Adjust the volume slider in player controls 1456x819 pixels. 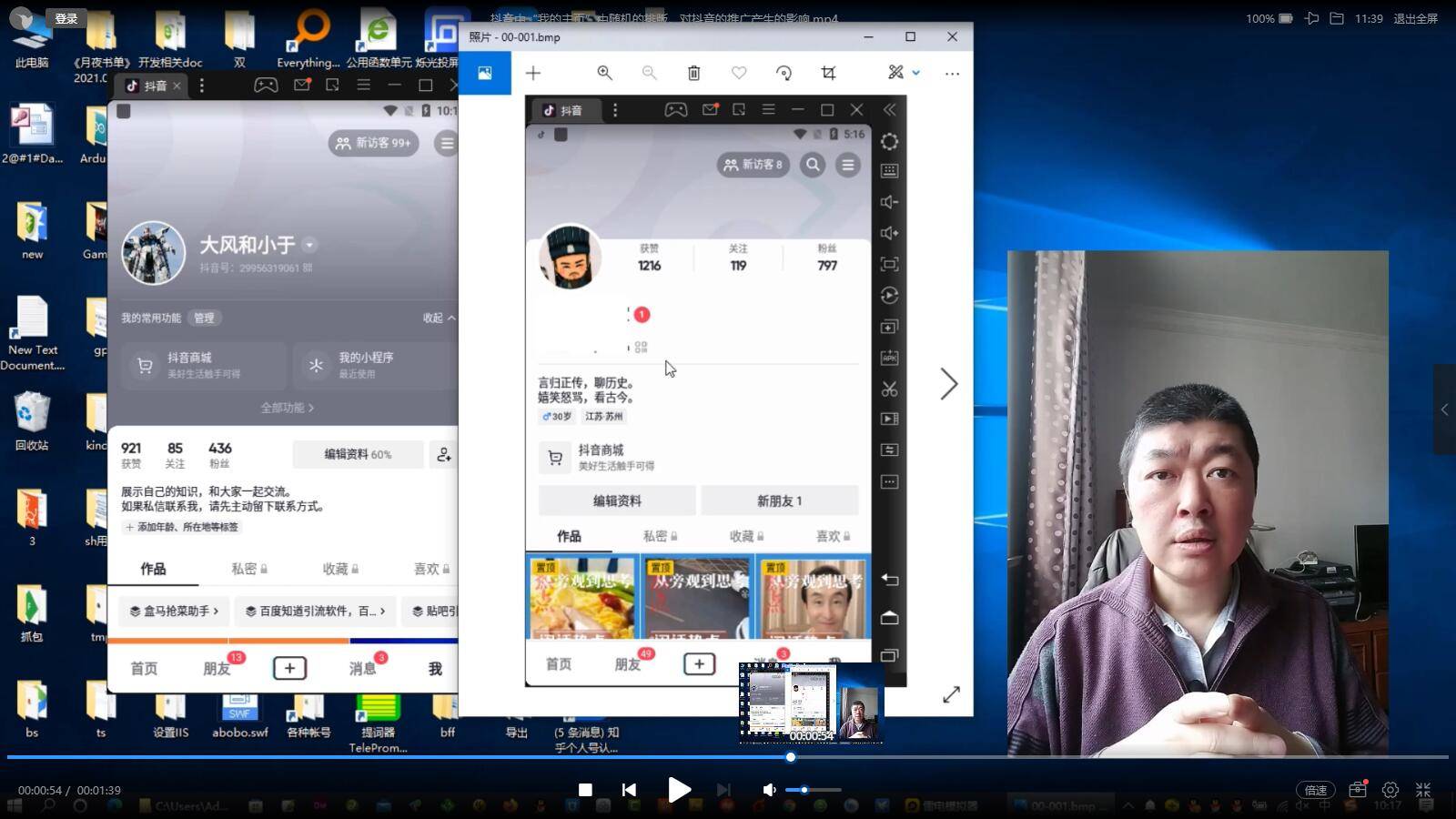[813, 790]
